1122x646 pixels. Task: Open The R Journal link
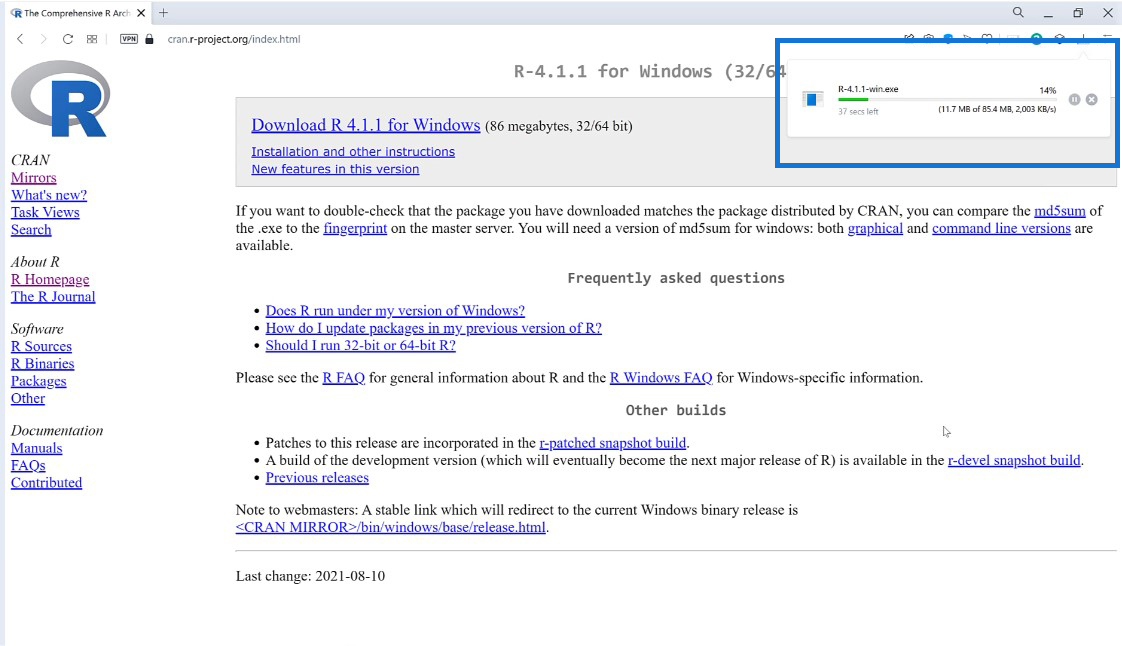coord(53,296)
